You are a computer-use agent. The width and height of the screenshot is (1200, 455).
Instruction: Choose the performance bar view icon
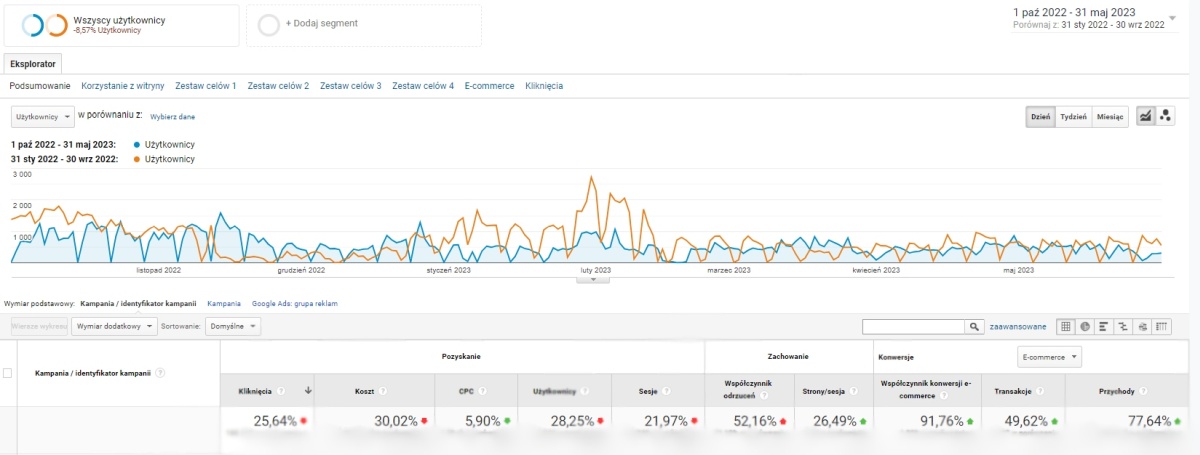pos(1104,326)
